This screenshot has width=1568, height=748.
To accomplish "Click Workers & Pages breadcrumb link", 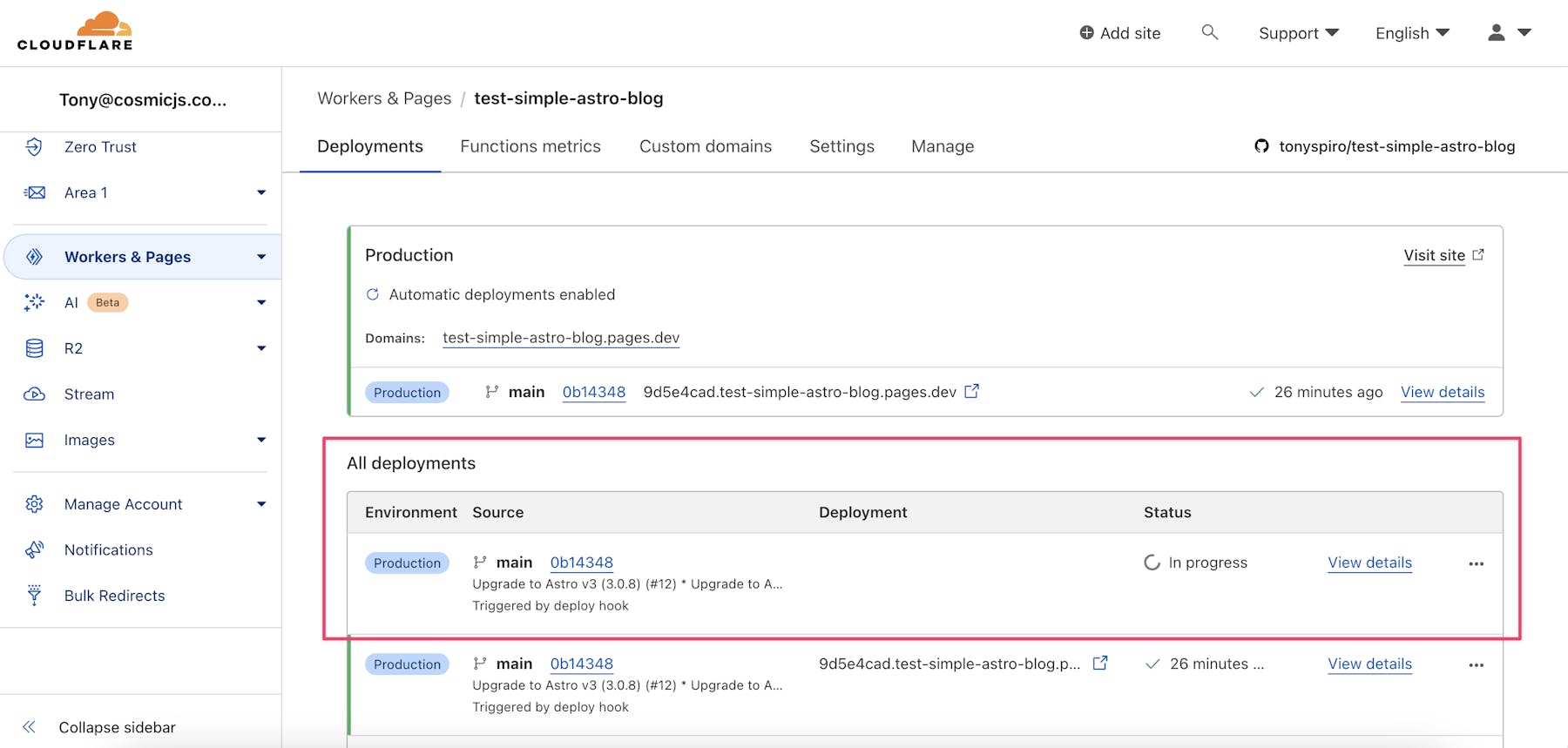I will click(384, 98).
